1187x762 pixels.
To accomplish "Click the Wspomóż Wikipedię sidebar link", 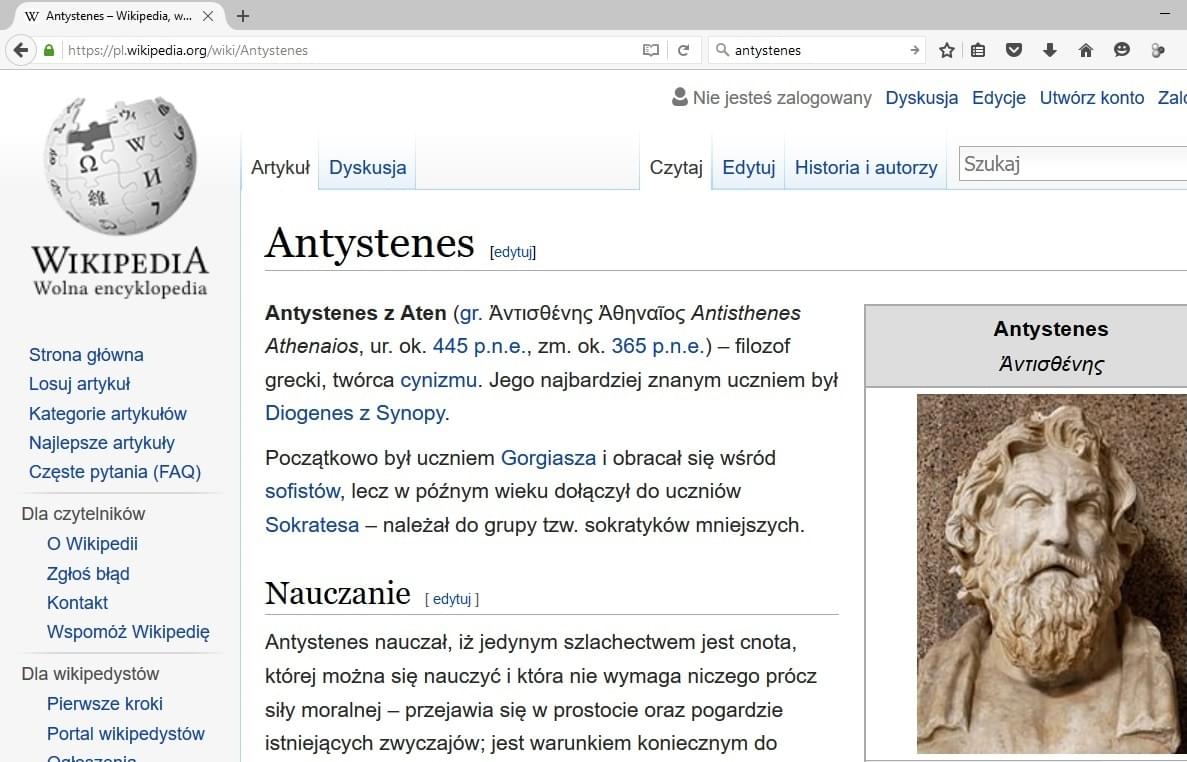I will pos(128,632).
